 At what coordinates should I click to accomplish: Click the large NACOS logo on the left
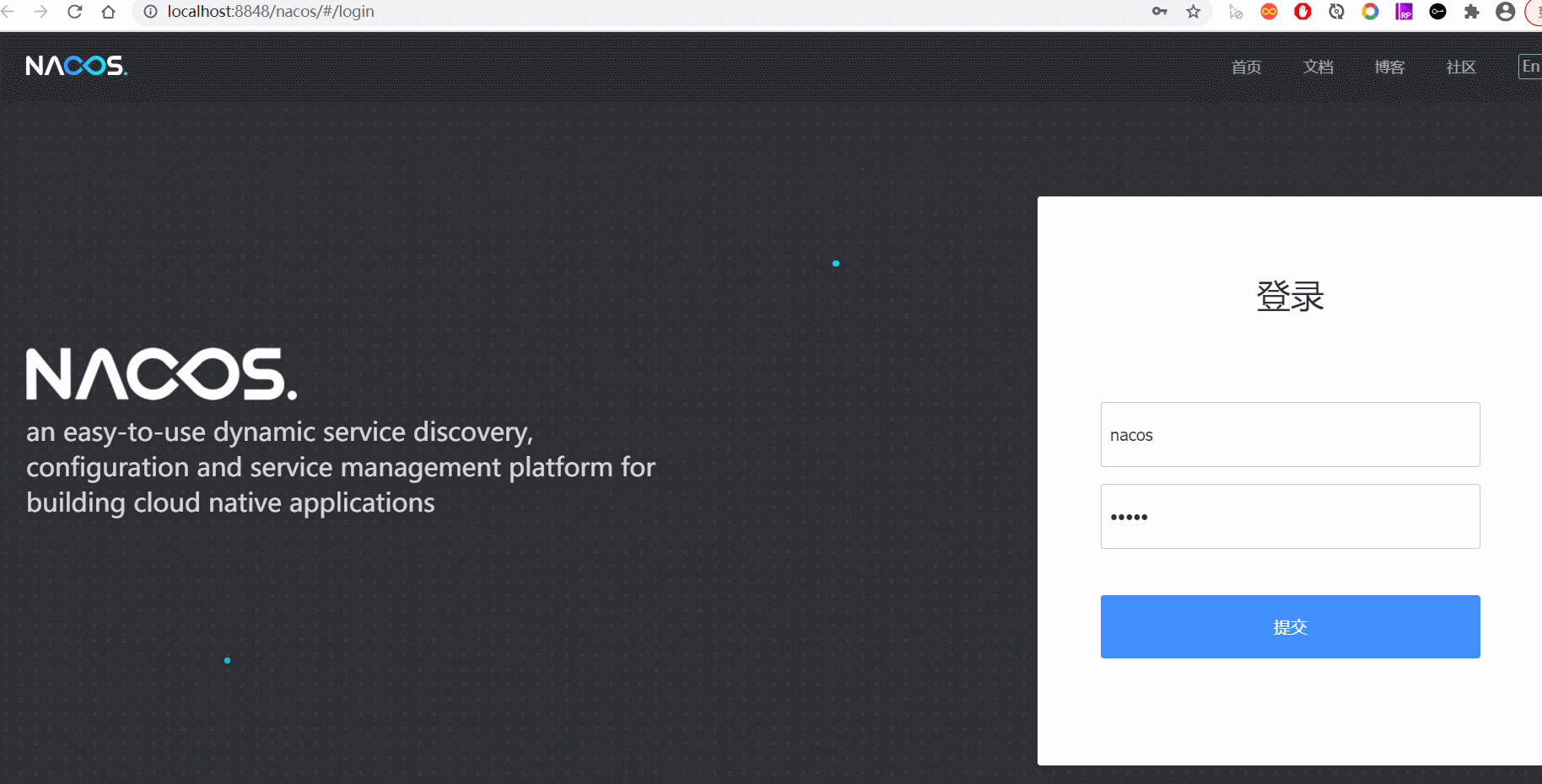point(161,374)
